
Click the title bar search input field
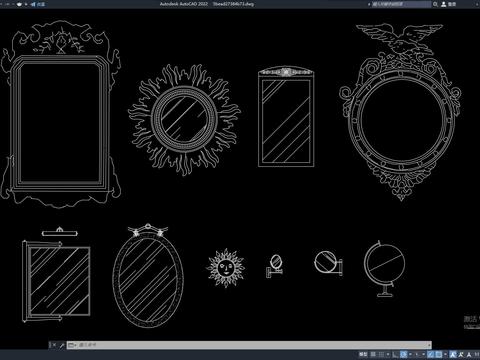point(401,4)
